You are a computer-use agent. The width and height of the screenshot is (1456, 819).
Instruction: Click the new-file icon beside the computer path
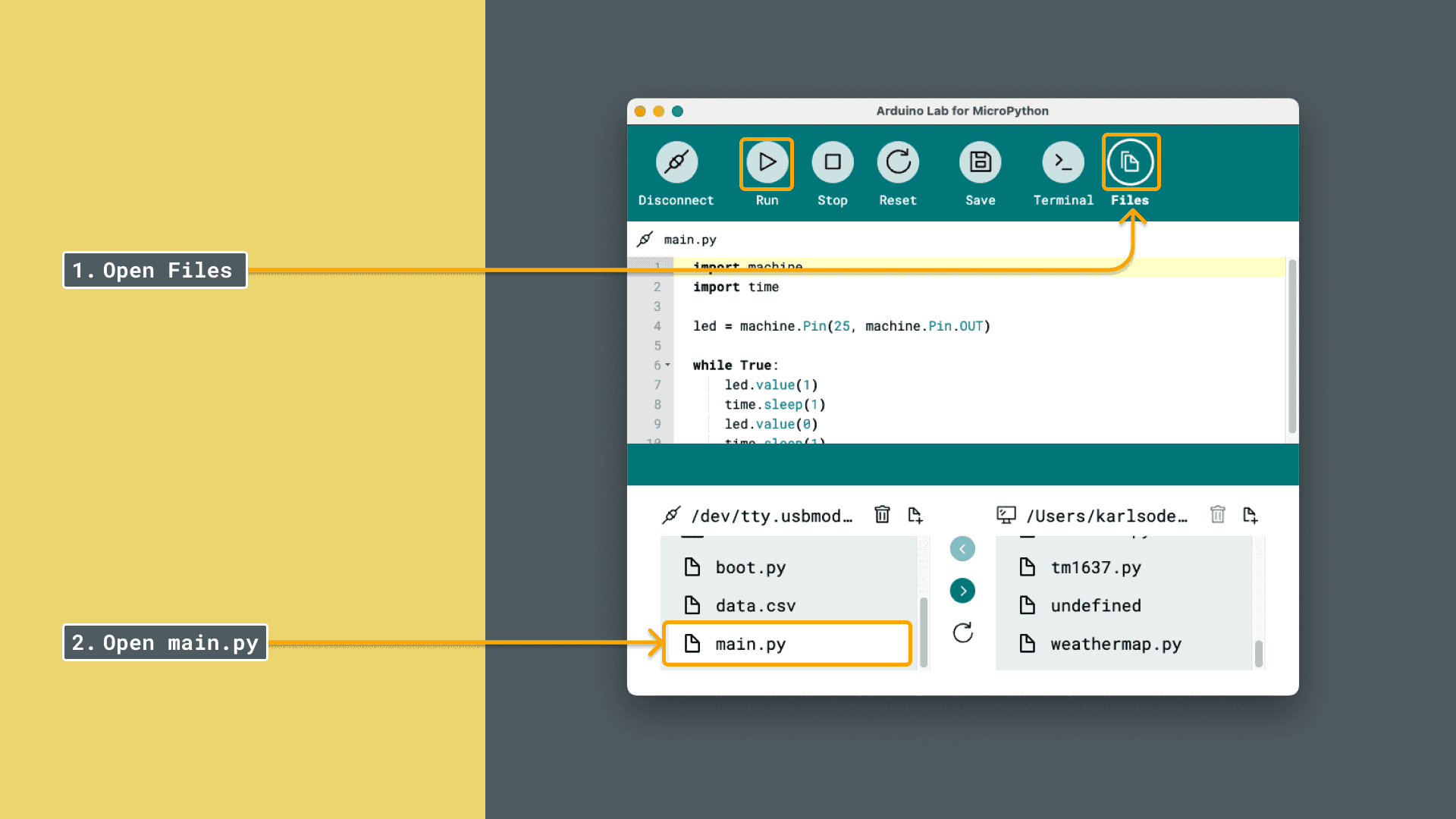[x=1251, y=515]
